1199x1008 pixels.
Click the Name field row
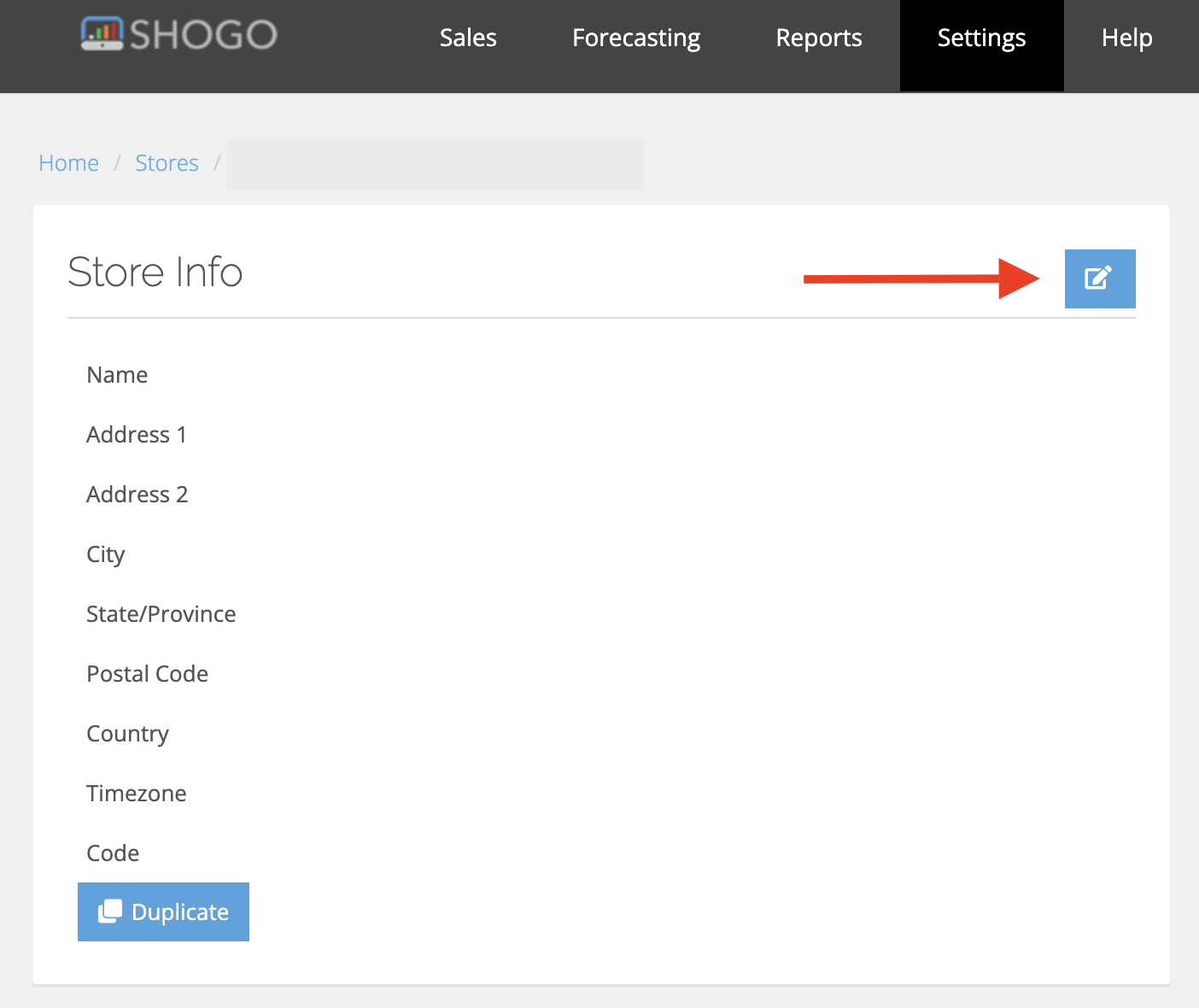(x=117, y=374)
